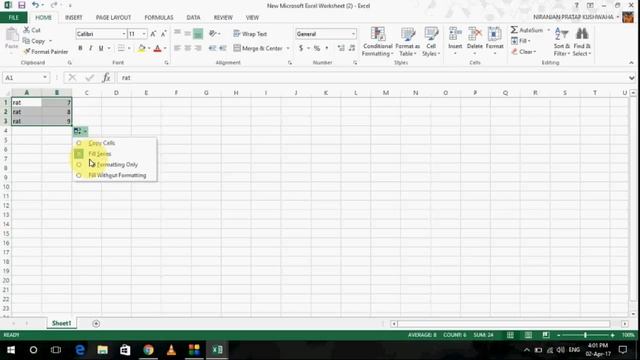This screenshot has width=640, height=360.
Task: Click the Merge & Center button
Action: [258, 48]
